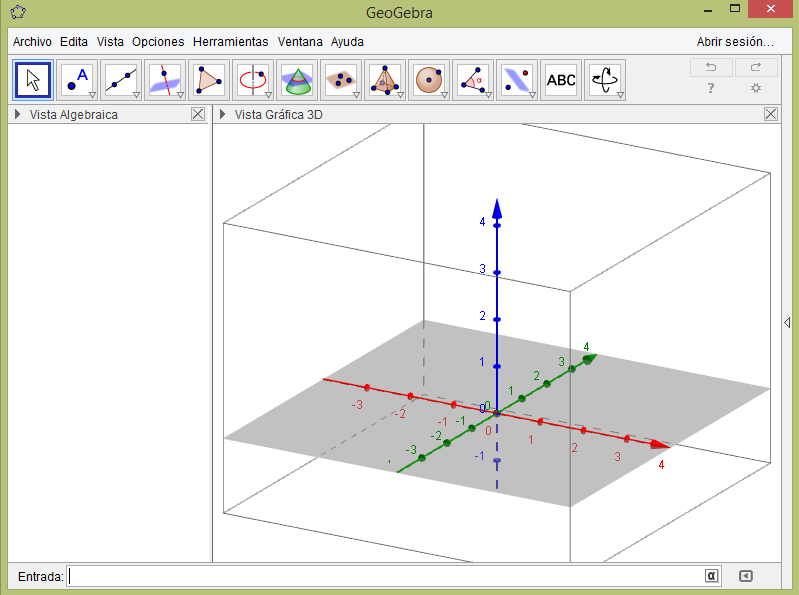Choose the Line through two points tool
Image resolution: width=799 pixels, height=595 pixels.
[121, 79]
